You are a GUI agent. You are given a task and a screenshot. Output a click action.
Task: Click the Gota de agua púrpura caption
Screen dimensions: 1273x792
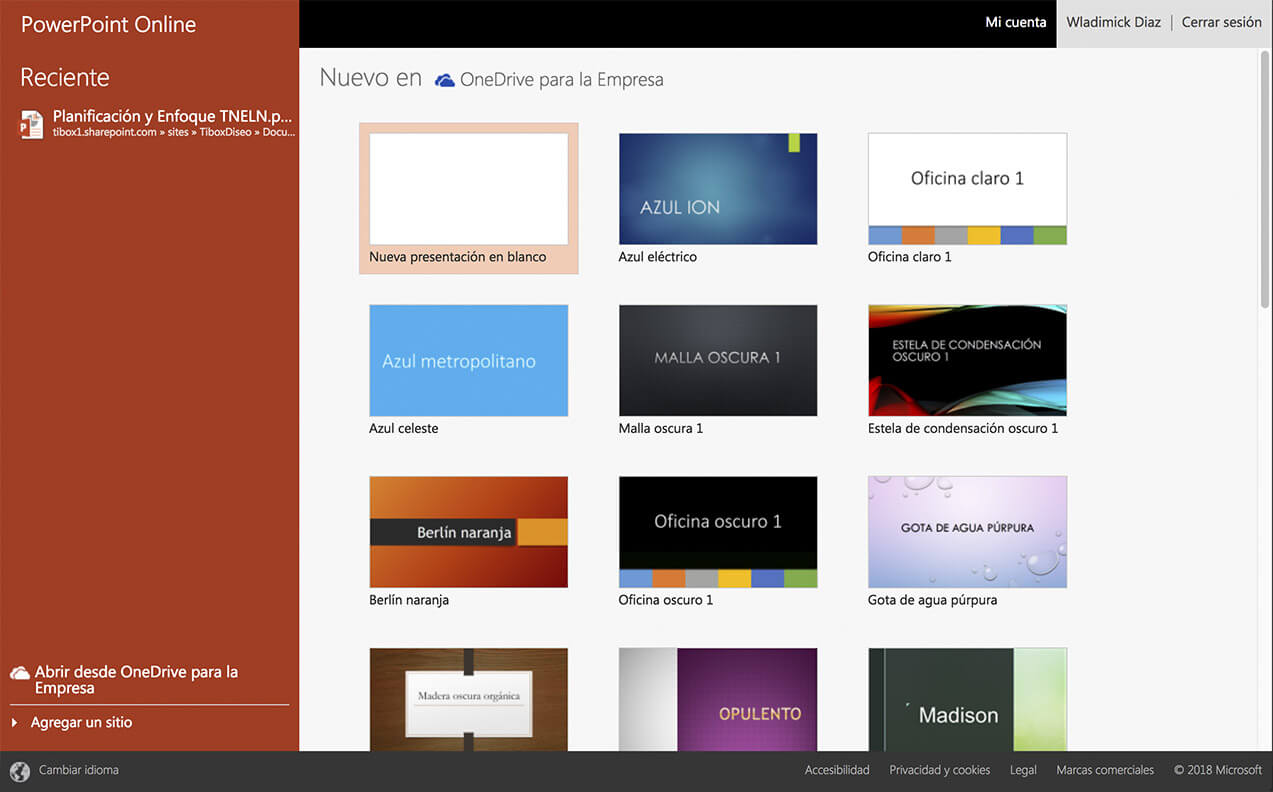coord(932,600)
